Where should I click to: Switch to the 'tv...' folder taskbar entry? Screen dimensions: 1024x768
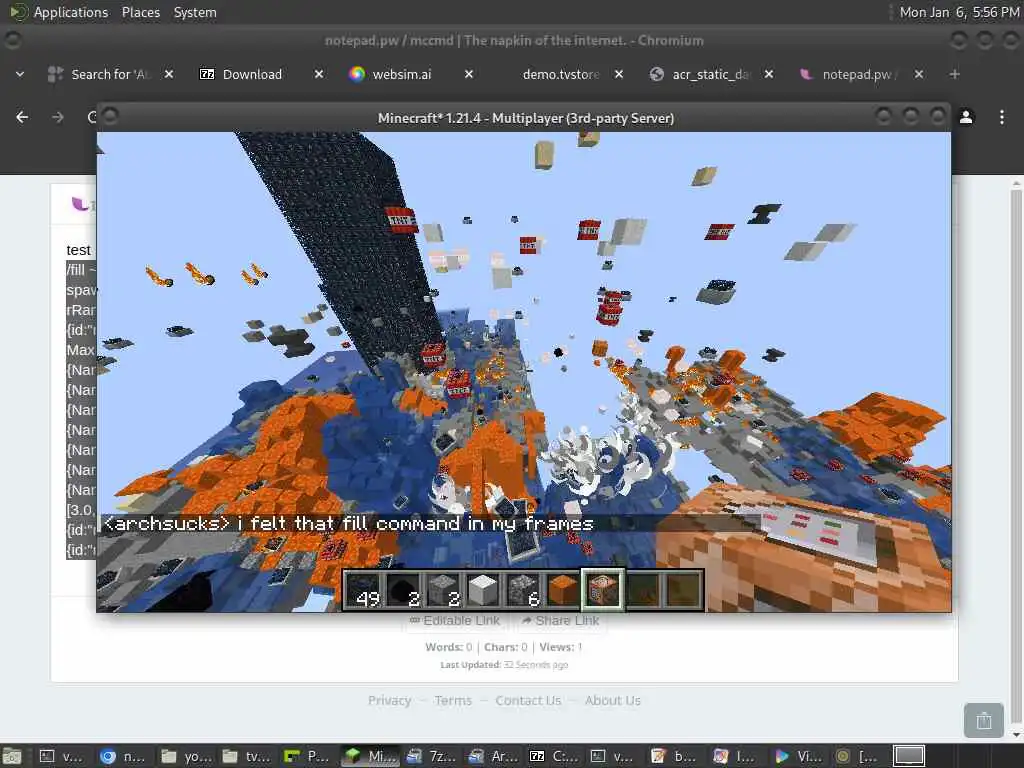(x=247, y=756)
